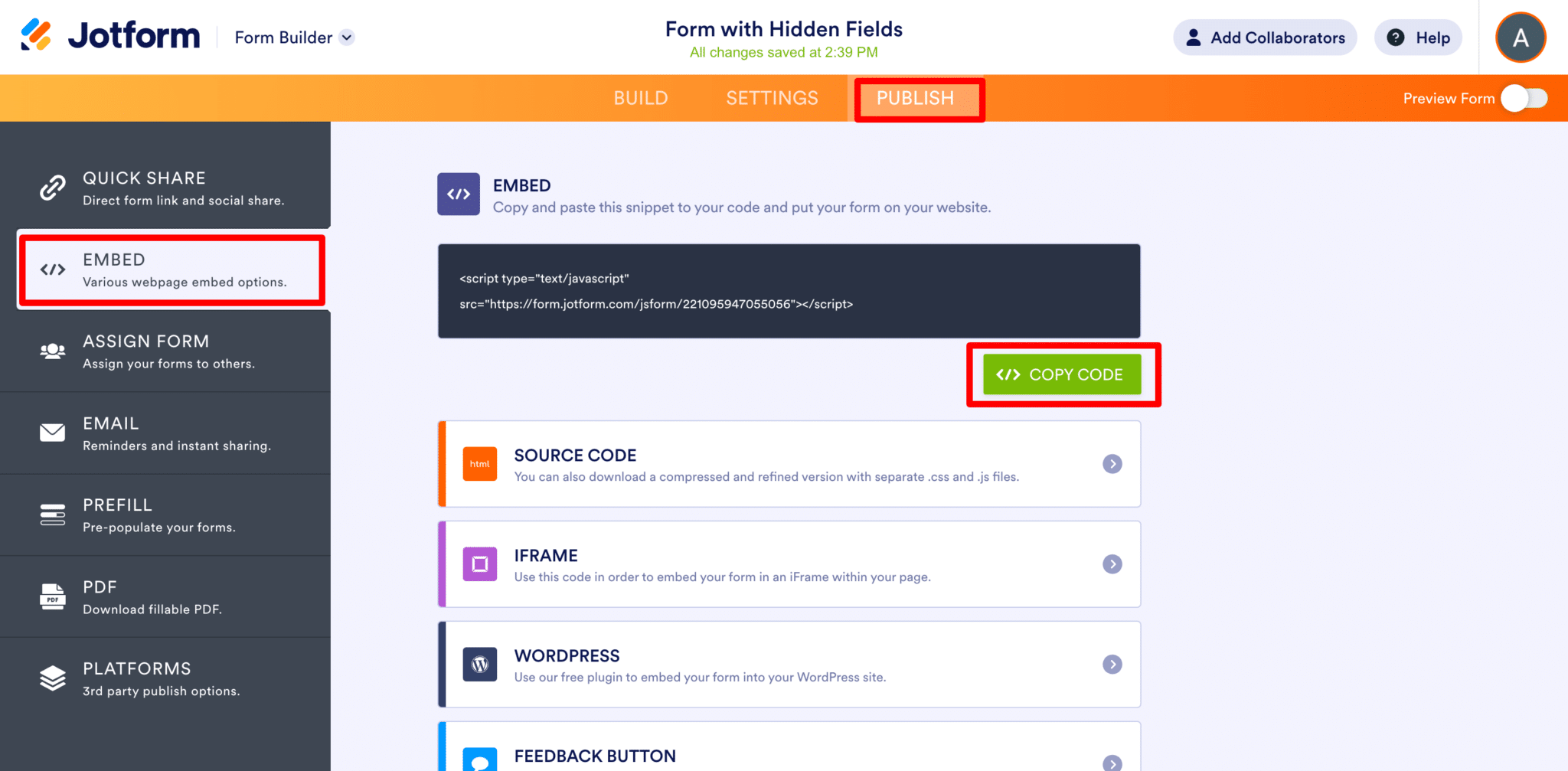The image size is (1568, 771).
Task: Click the WordPress logo icon
Action: click(x=479, y=665)
